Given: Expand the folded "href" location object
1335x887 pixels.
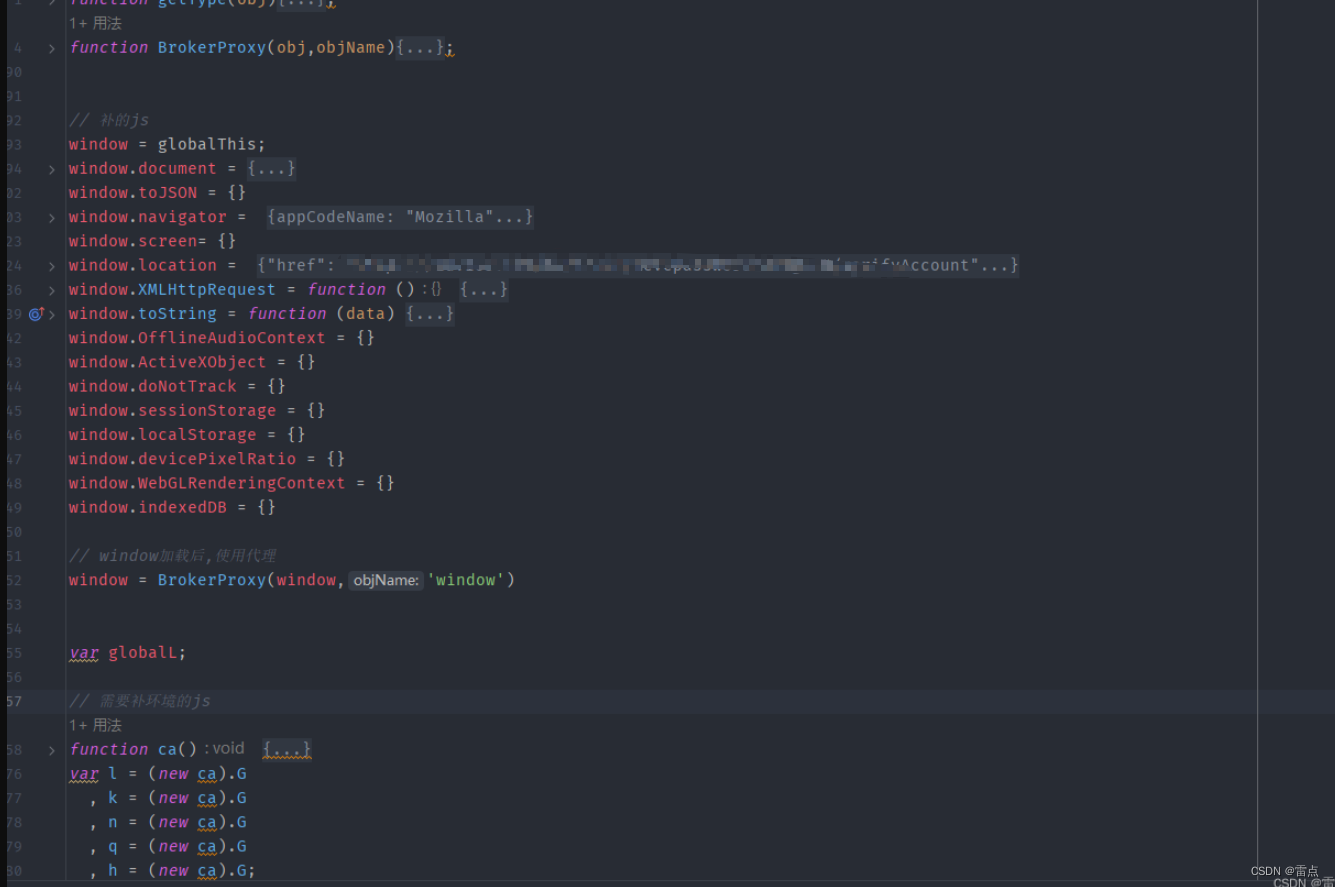Looking at the screenshot, I should [x=637, y=265].
